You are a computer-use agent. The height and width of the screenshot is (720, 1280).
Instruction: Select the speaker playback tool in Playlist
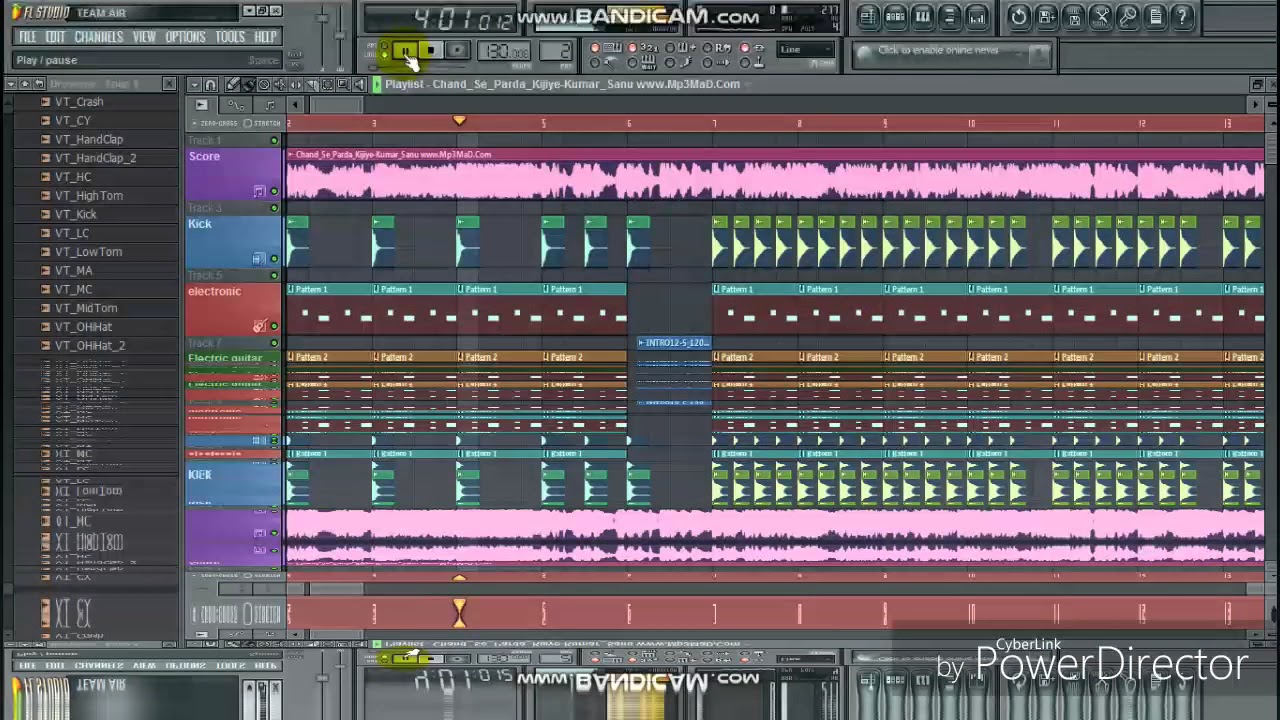pyautogui.click(x=361, y=85)
